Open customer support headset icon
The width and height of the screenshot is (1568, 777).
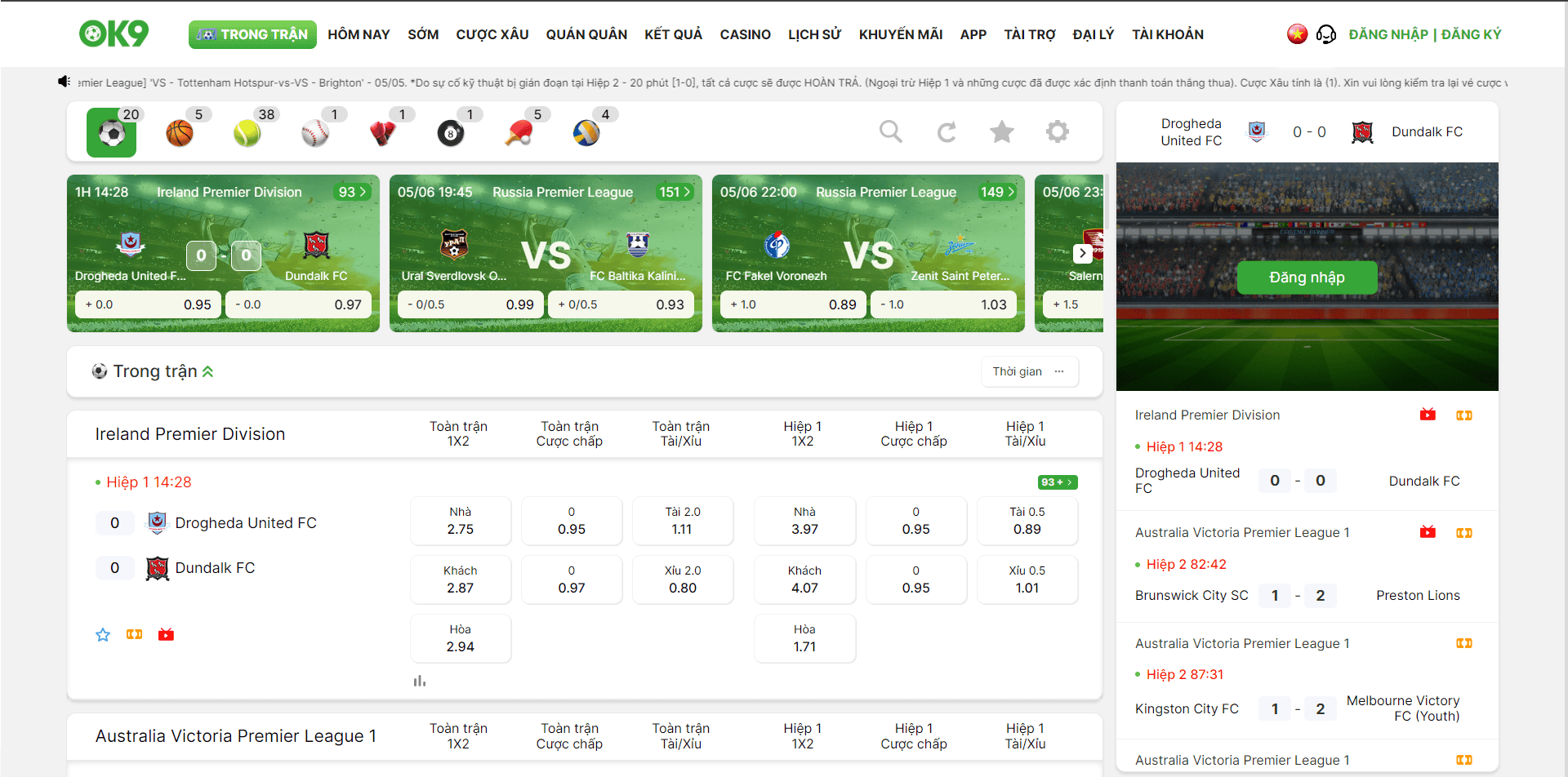tap(1326, 34)
